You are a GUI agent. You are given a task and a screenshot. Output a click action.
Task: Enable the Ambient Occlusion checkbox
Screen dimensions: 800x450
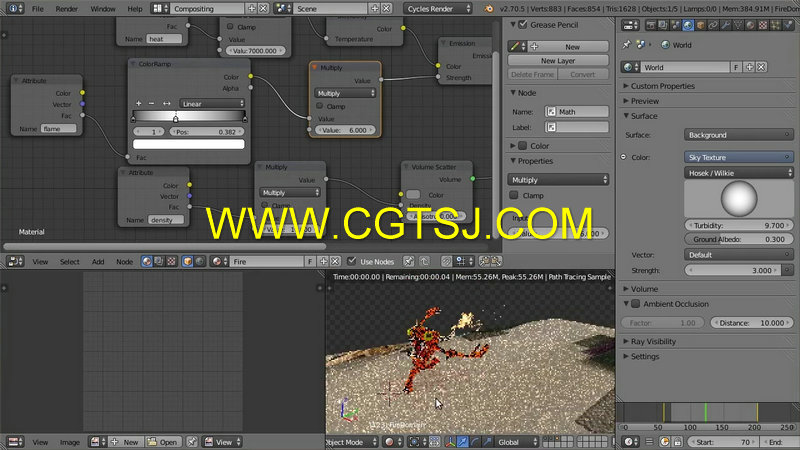click(635, 304)
